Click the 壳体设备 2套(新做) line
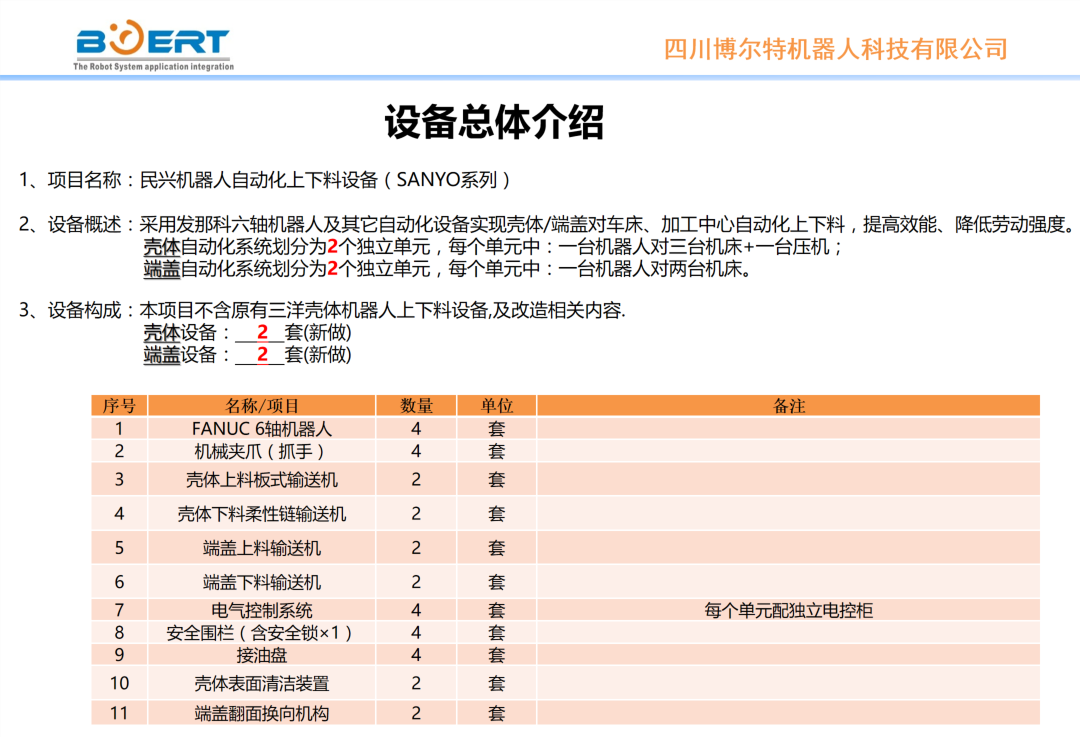 tap(247, 333)
